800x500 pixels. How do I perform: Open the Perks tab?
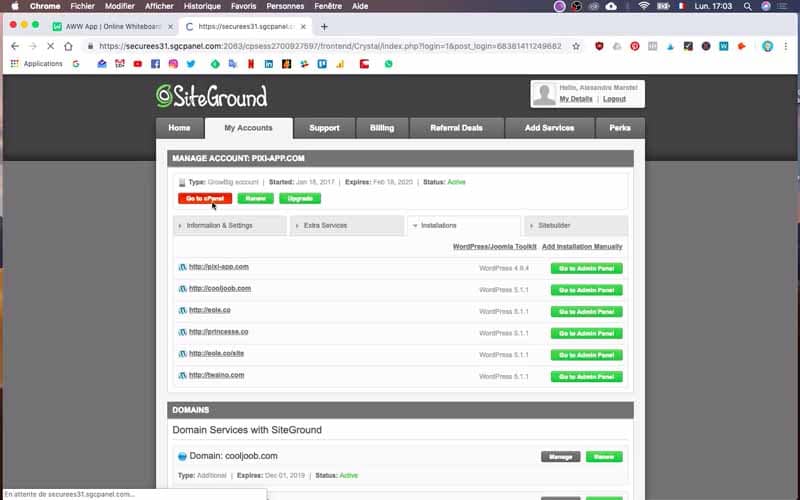point(620,128)
